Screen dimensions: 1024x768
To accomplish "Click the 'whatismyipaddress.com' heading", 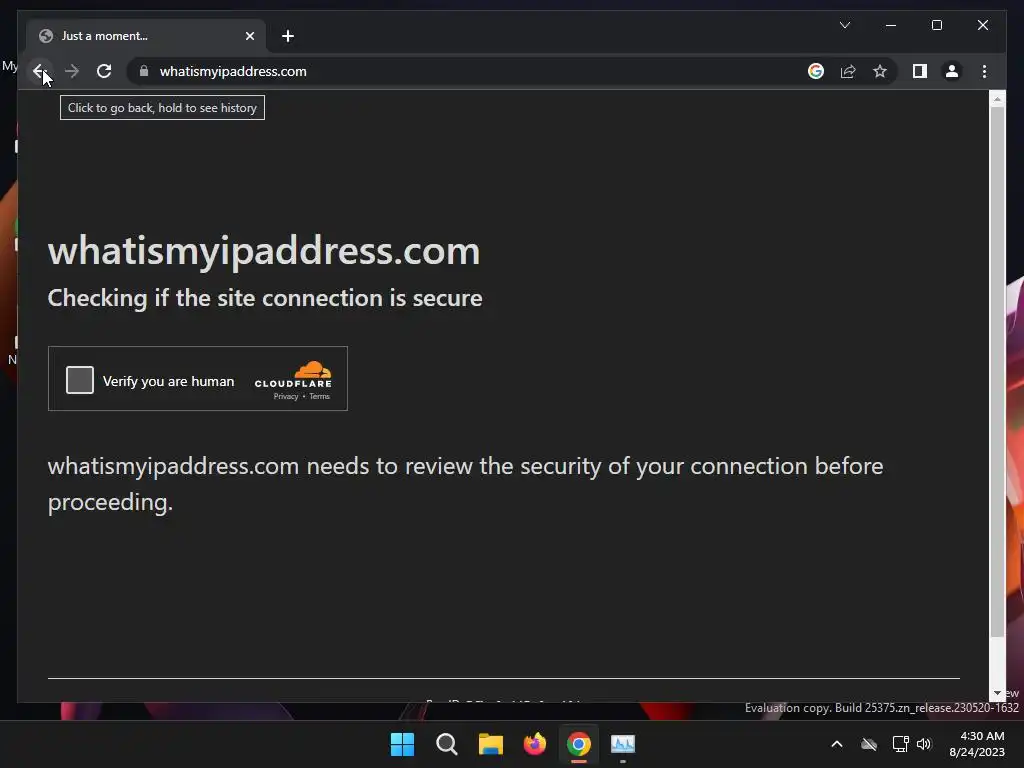I will click(264, 251).
